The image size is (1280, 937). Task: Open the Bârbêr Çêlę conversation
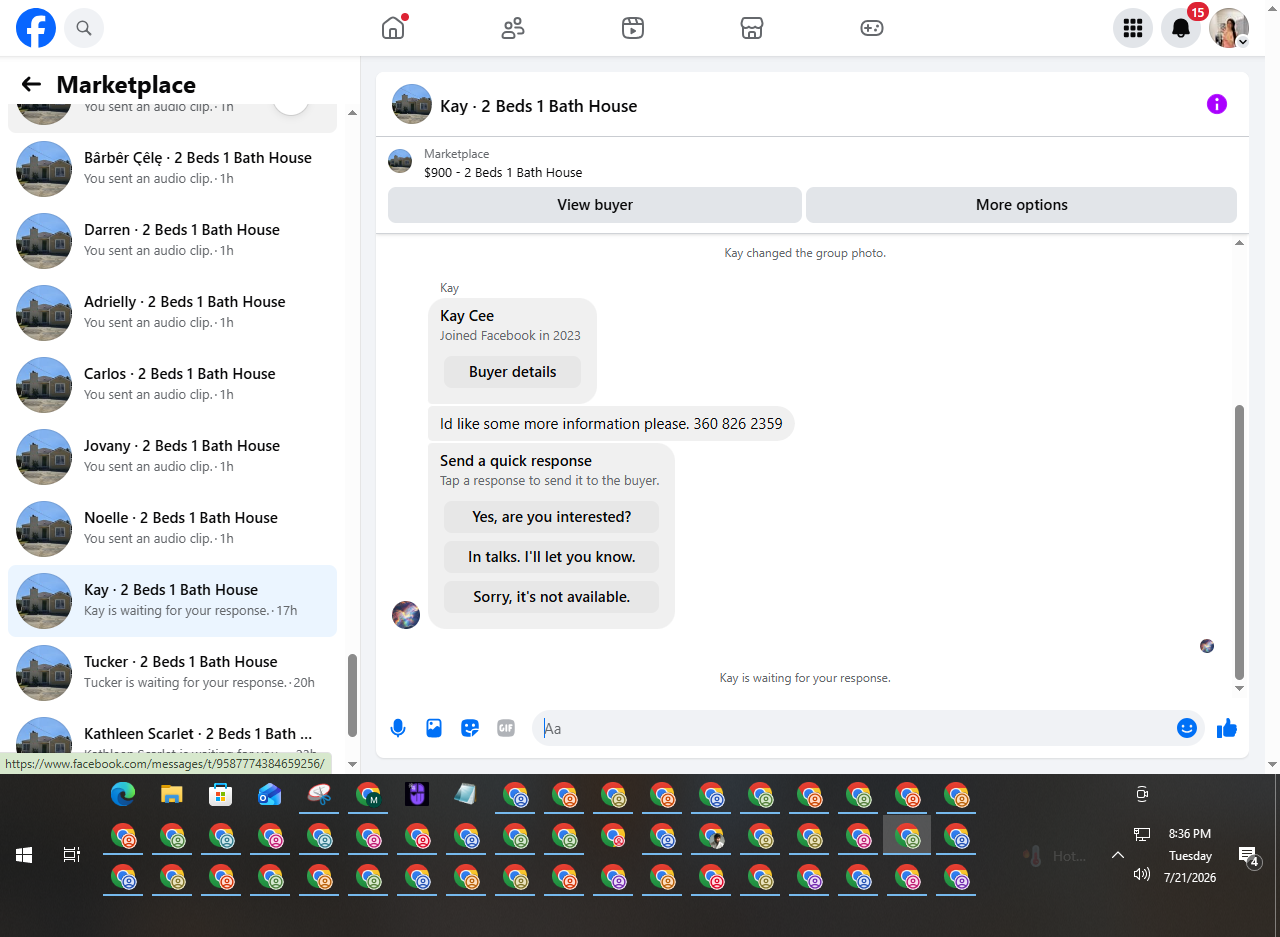coord(172,169)
